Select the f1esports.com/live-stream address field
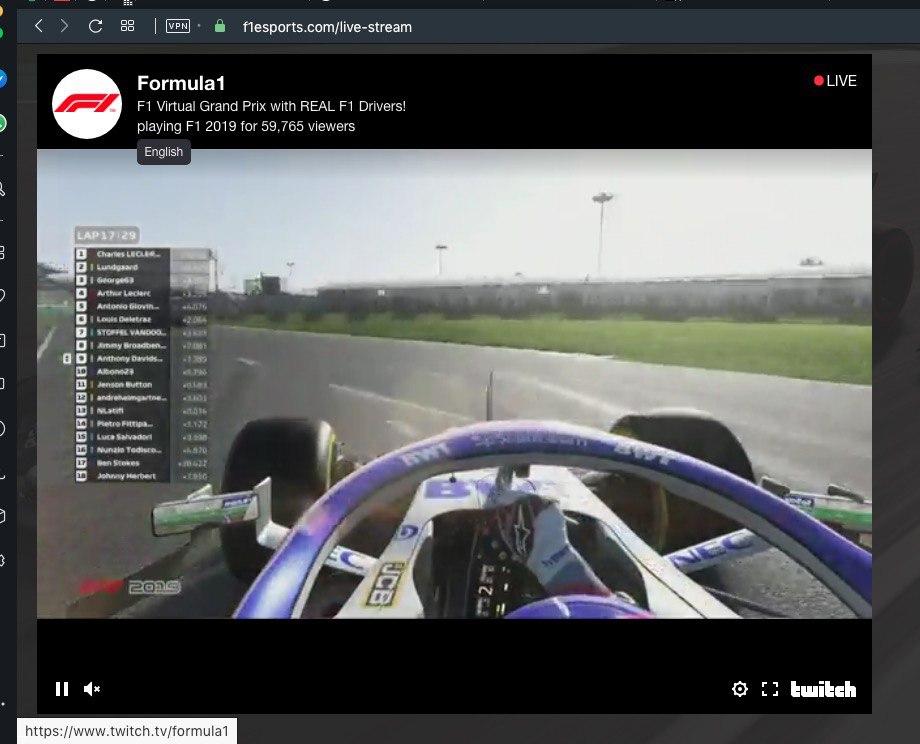The height and width of the screenshot is (744, 920). coord(327,27)
